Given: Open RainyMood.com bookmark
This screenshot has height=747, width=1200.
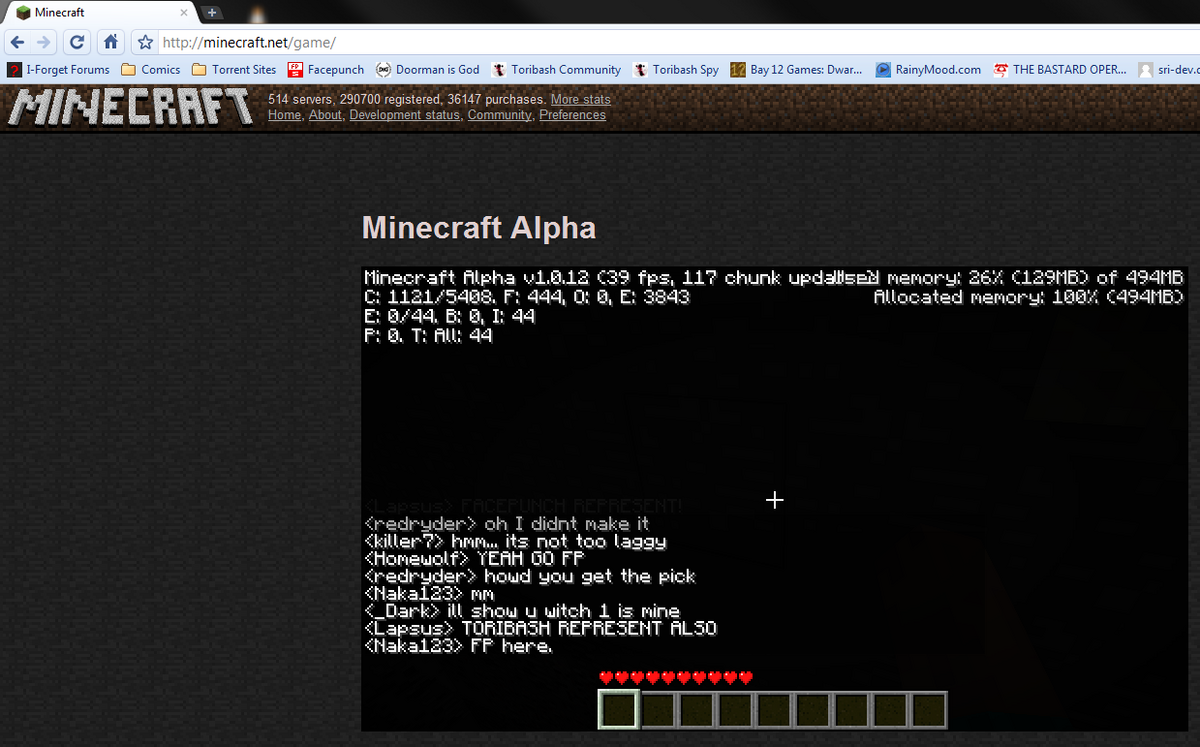Looking at the screenshot, I should coord(929,70).
